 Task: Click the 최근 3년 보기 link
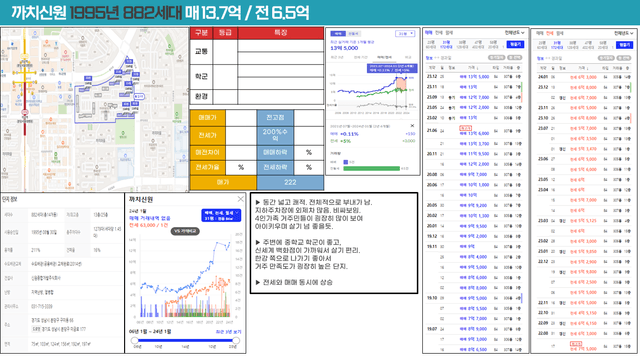[x=228, y=332]
